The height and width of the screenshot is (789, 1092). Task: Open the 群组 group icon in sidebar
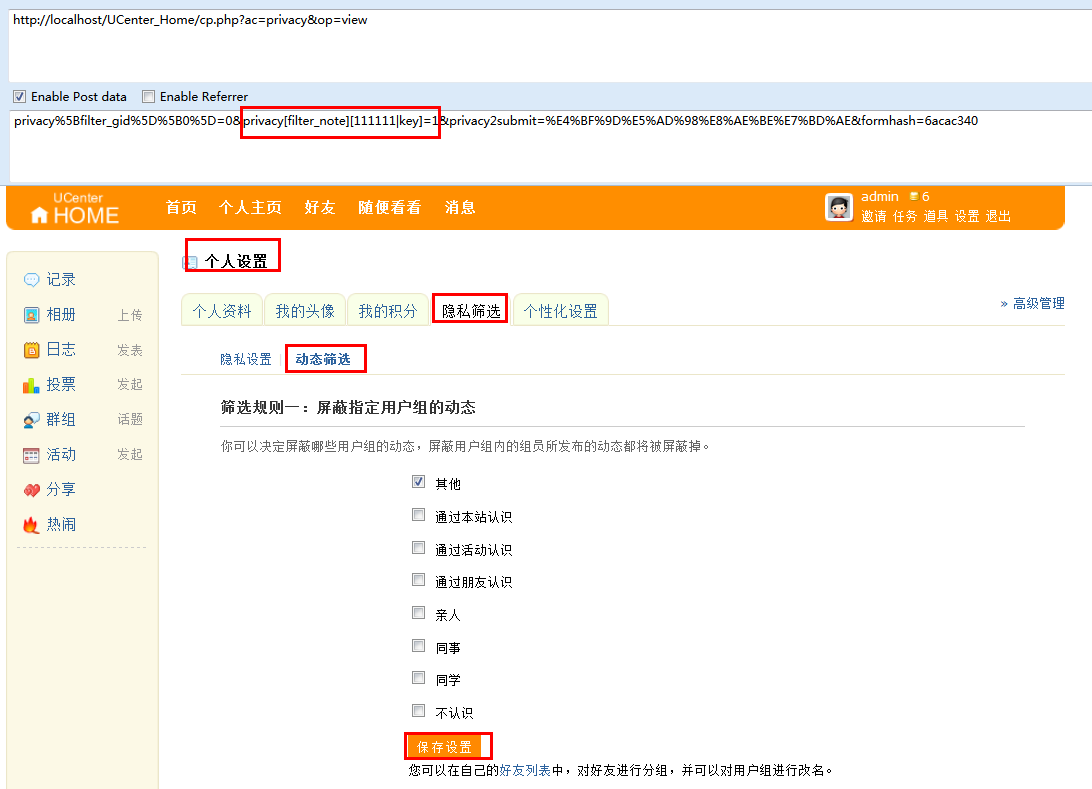coord(31,420)
